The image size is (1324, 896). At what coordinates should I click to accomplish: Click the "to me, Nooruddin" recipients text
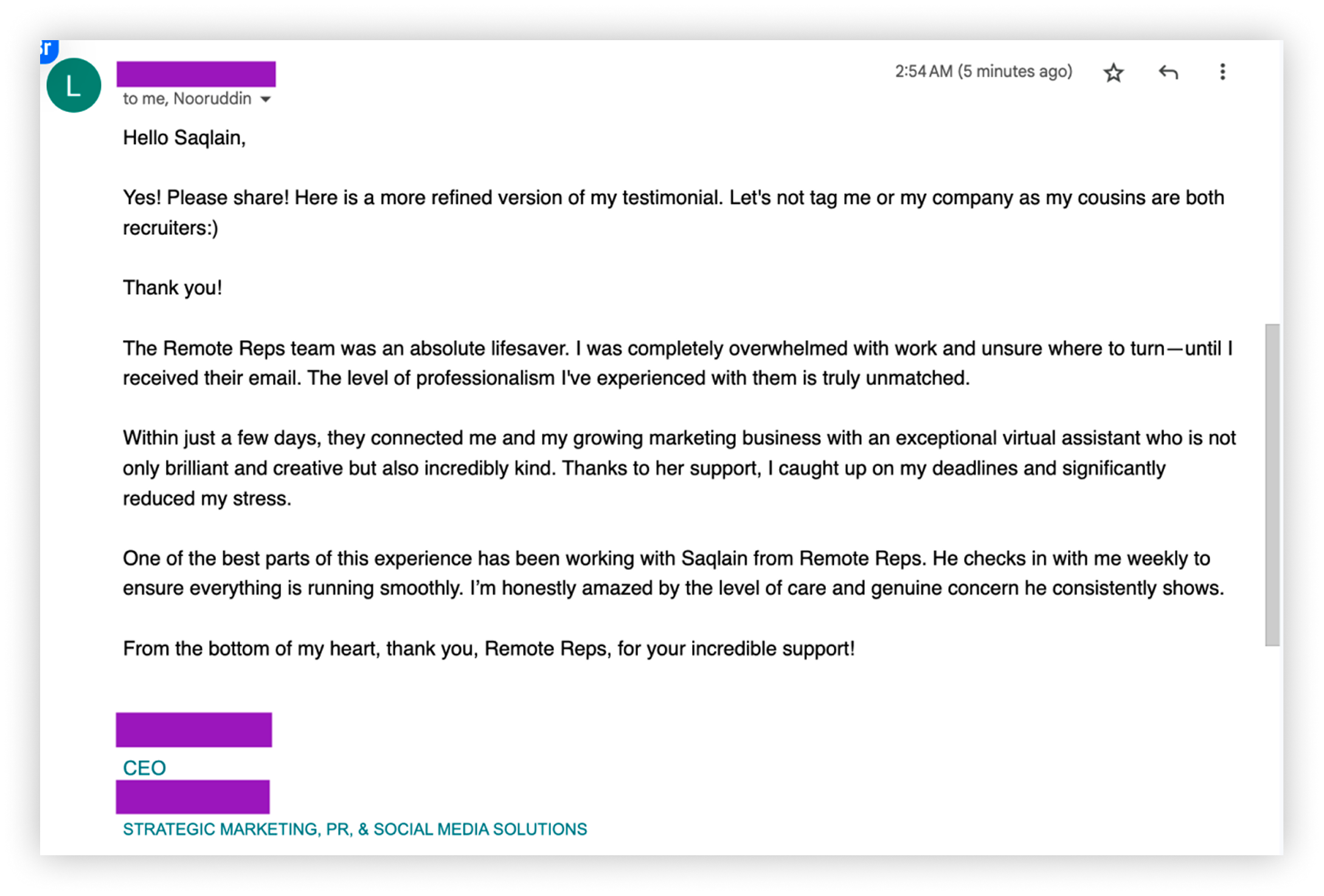[187, 99]
